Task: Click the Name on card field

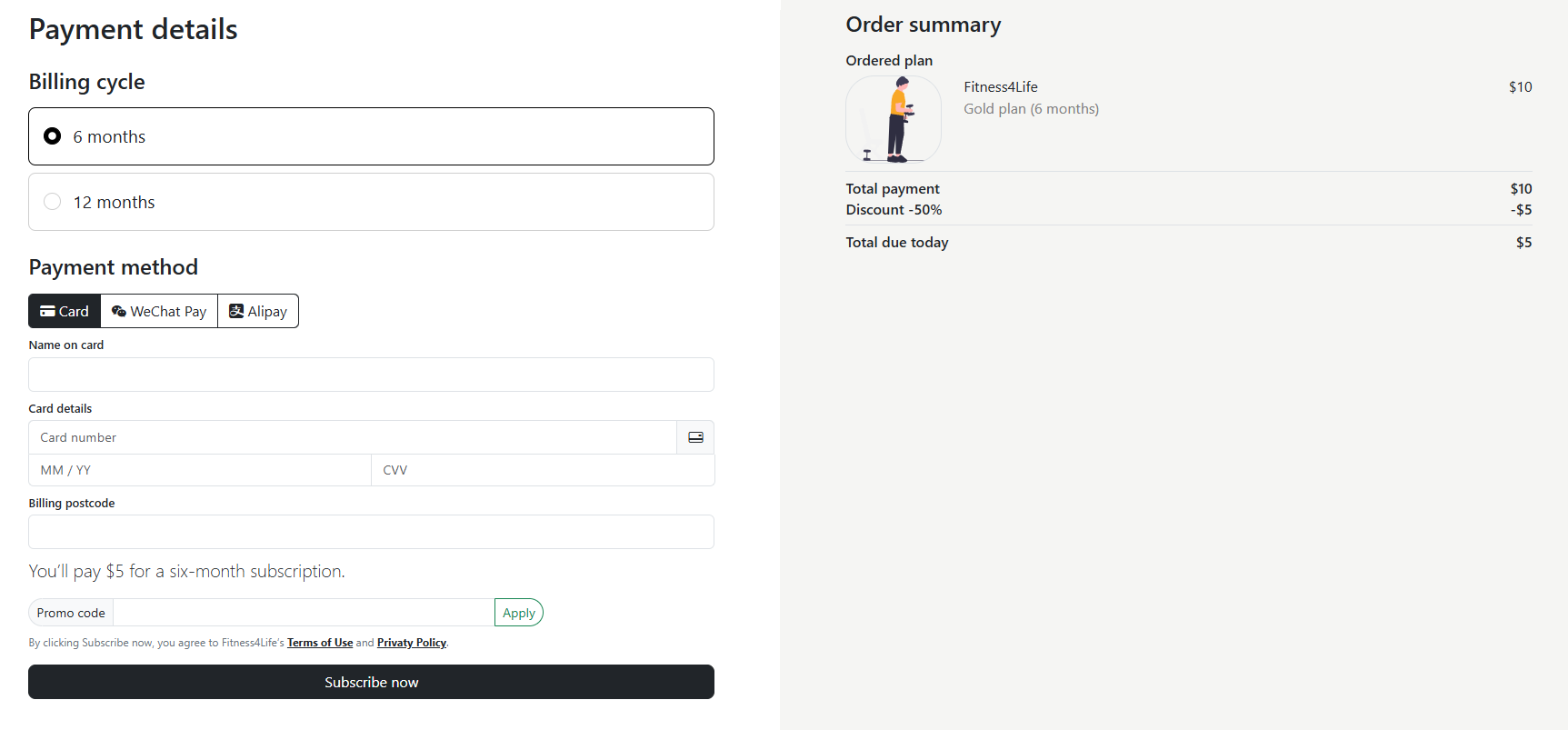Action: click(371, 375)
